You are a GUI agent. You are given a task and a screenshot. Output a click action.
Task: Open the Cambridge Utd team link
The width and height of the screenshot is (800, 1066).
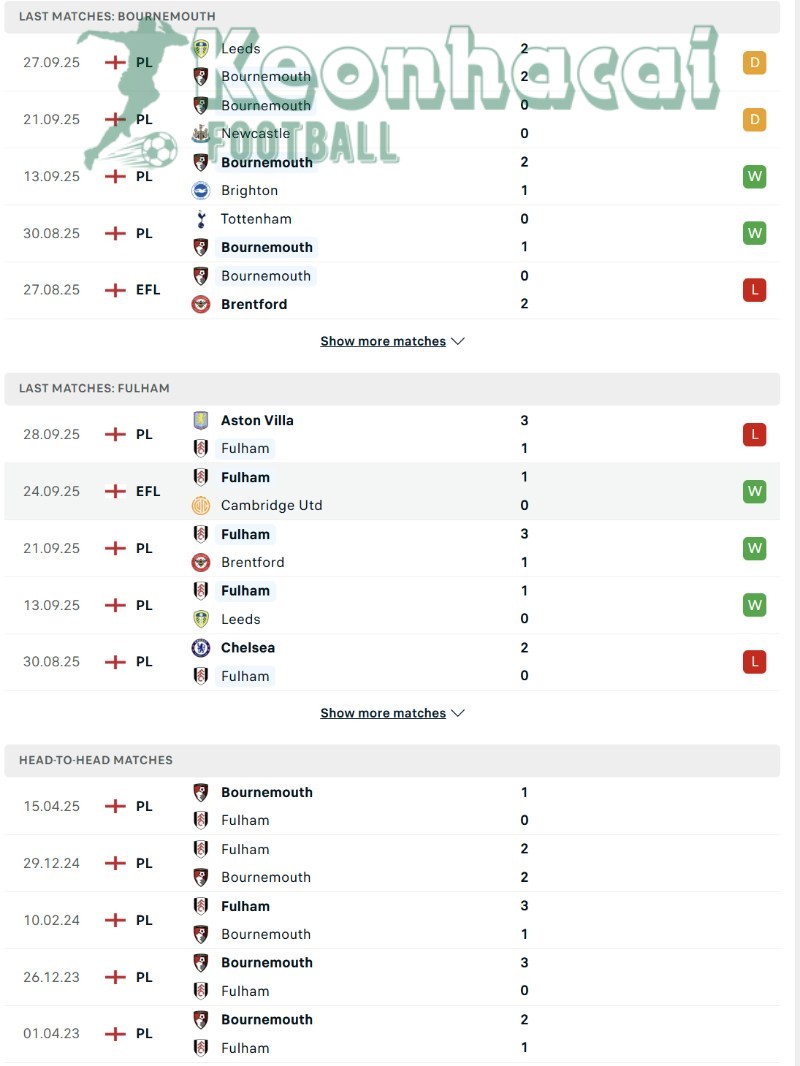(271, 505)
